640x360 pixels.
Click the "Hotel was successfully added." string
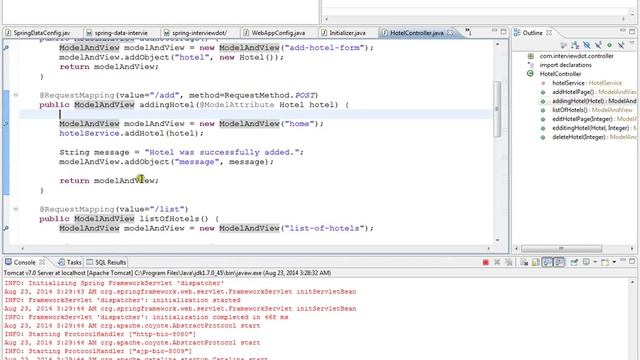pos(222,152)
